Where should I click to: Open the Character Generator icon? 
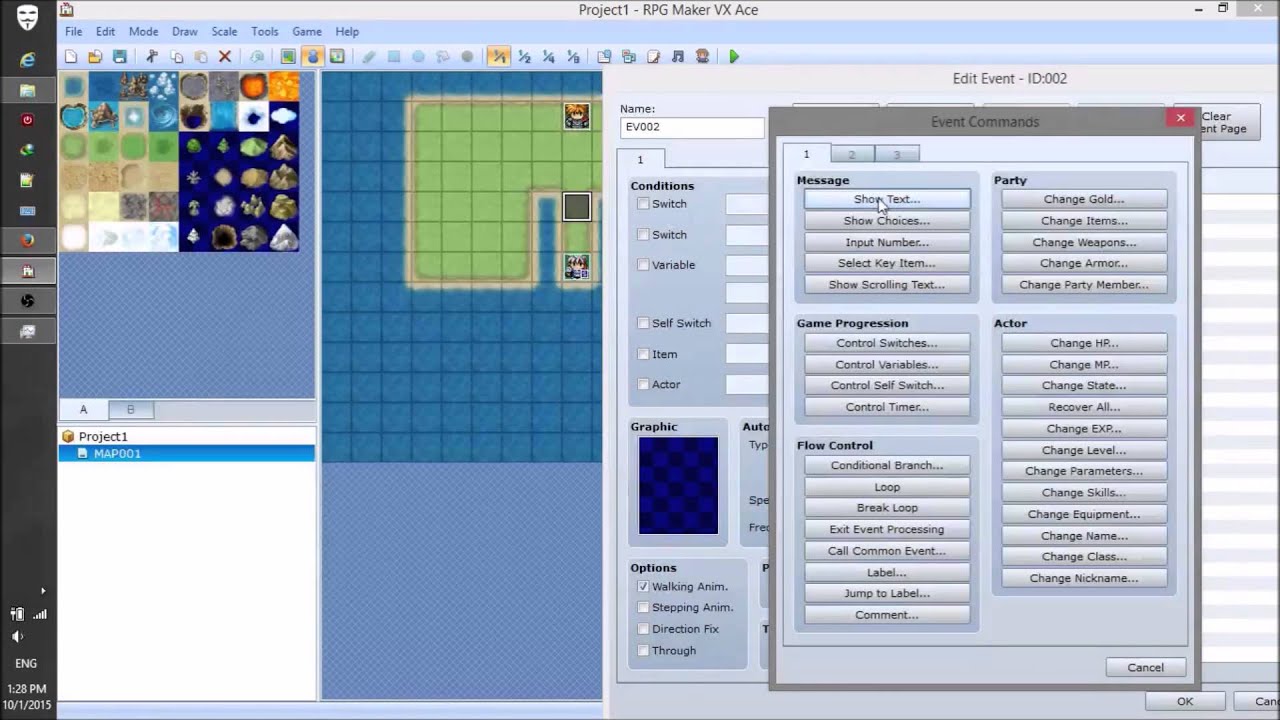pos(702,57)
